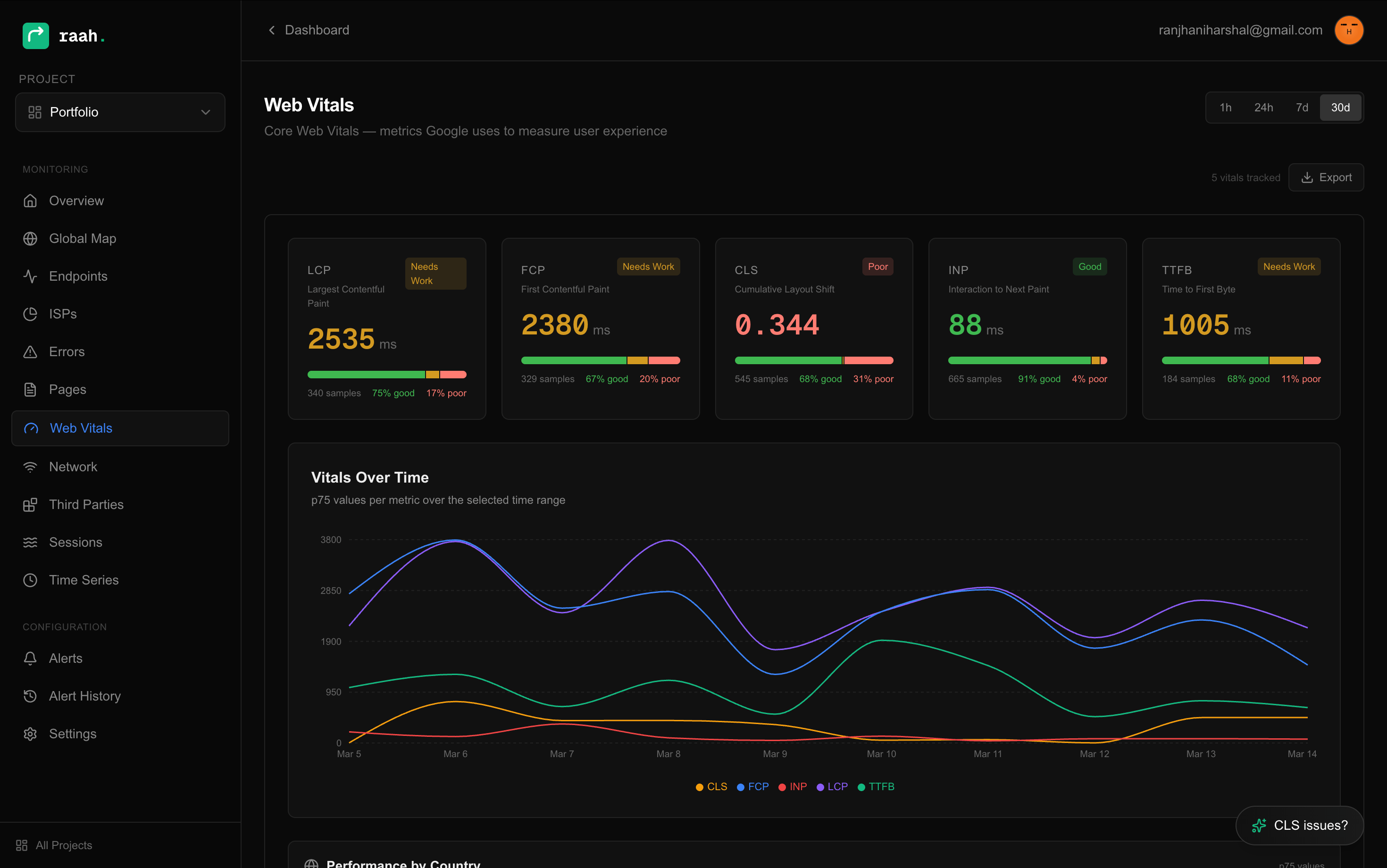
Task: Click the raah logo arrow icon
Action: 35,35
